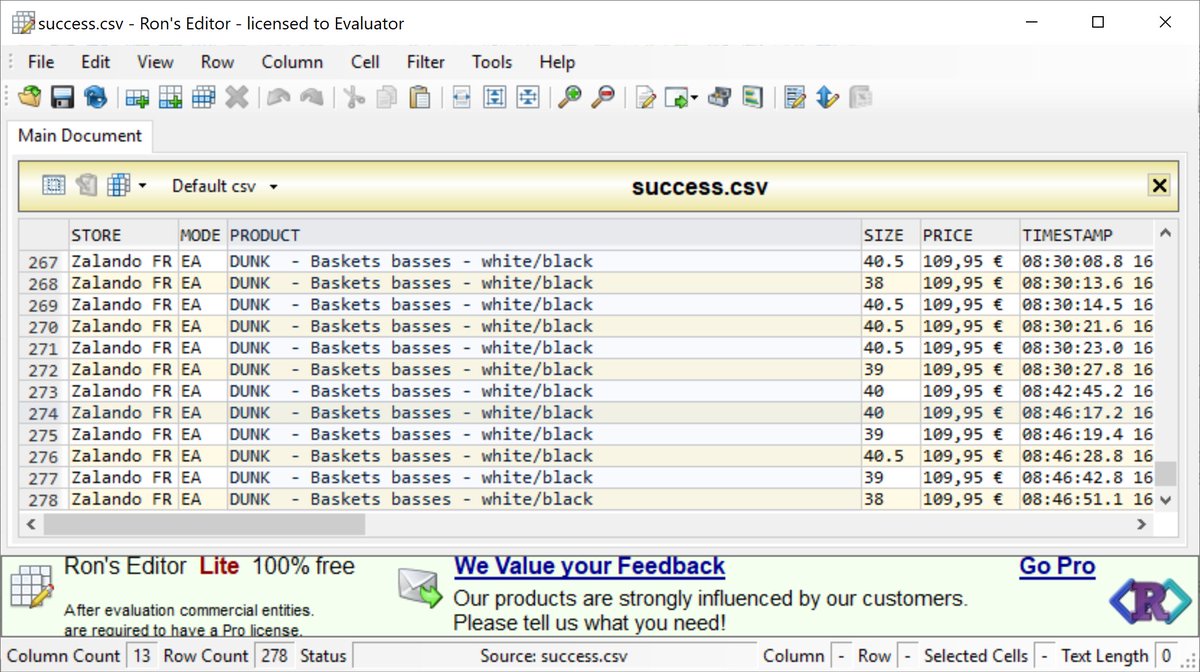This screenshot has width=1200, height=672.
Task: Select the Main Document tab
Action: click(x=80, y=135)
